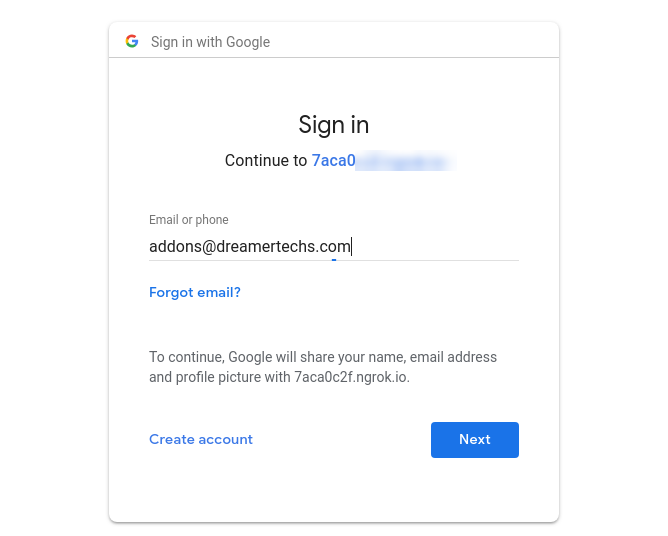Click 'profile picture' in the disclosure text

pos(218,377)
